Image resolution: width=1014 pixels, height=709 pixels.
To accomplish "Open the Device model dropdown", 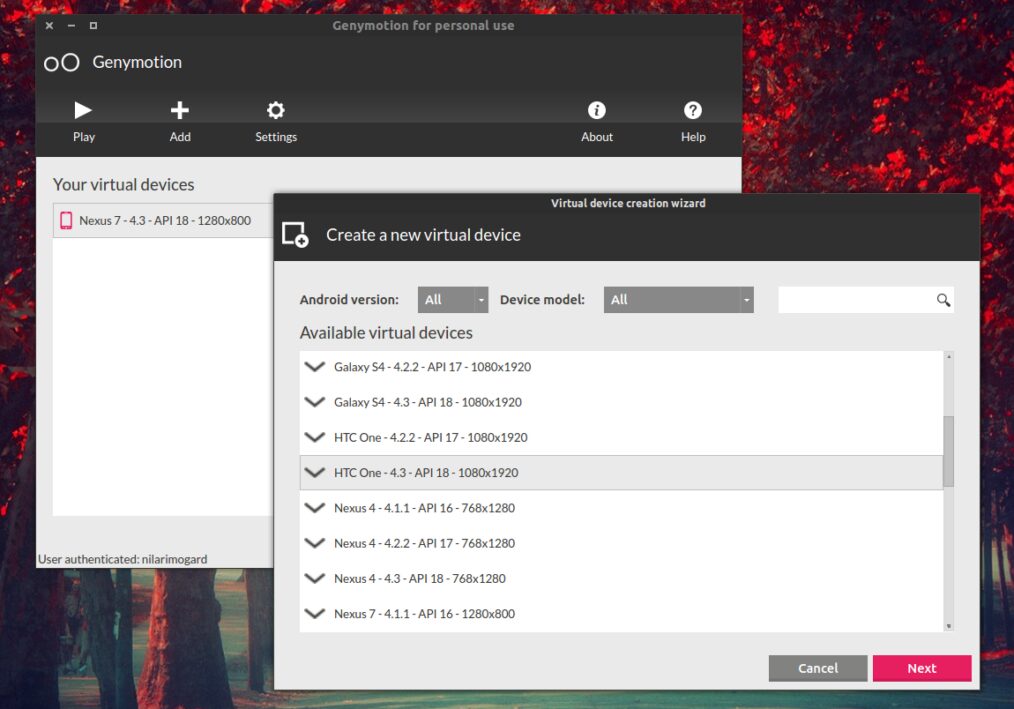I will click(x=678, y=300).
